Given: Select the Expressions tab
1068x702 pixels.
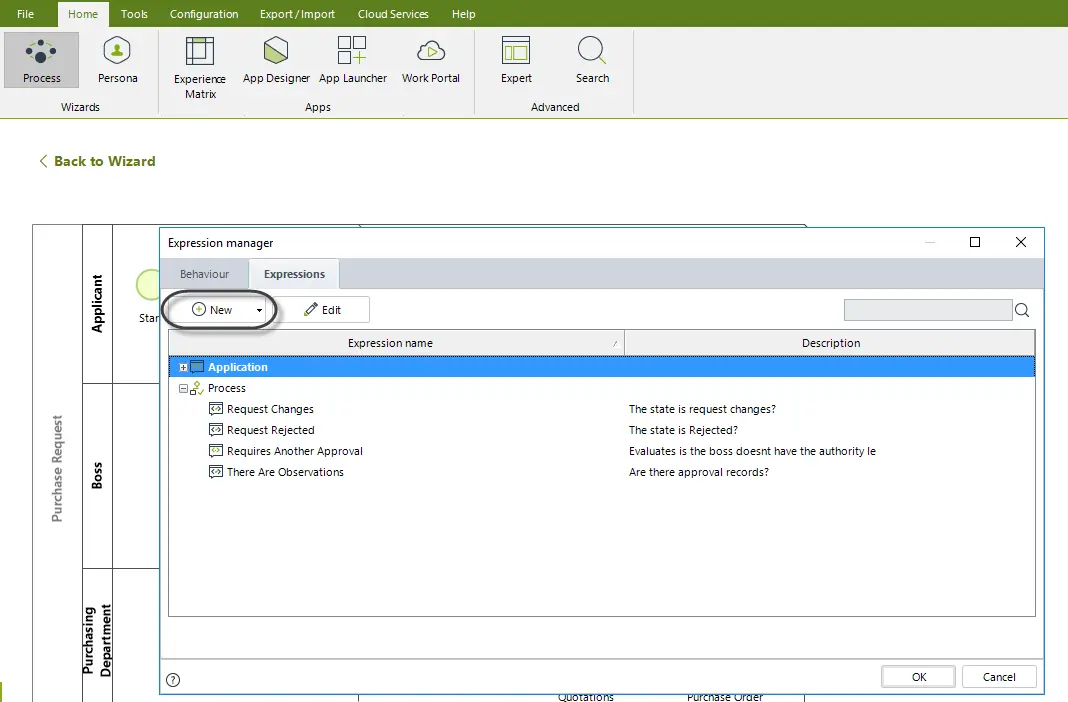Looking at the screenshot, I should (x=294, y=274).
